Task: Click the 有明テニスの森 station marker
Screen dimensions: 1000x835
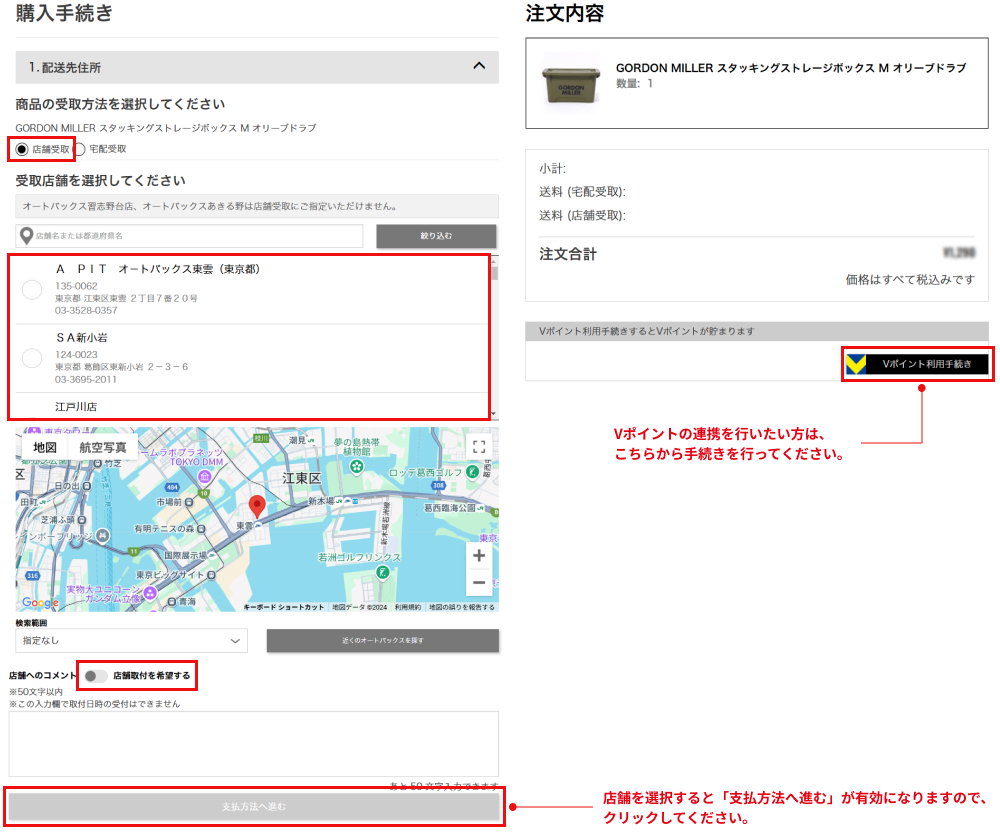Action: pyautogui.click(x=201, y=529)
